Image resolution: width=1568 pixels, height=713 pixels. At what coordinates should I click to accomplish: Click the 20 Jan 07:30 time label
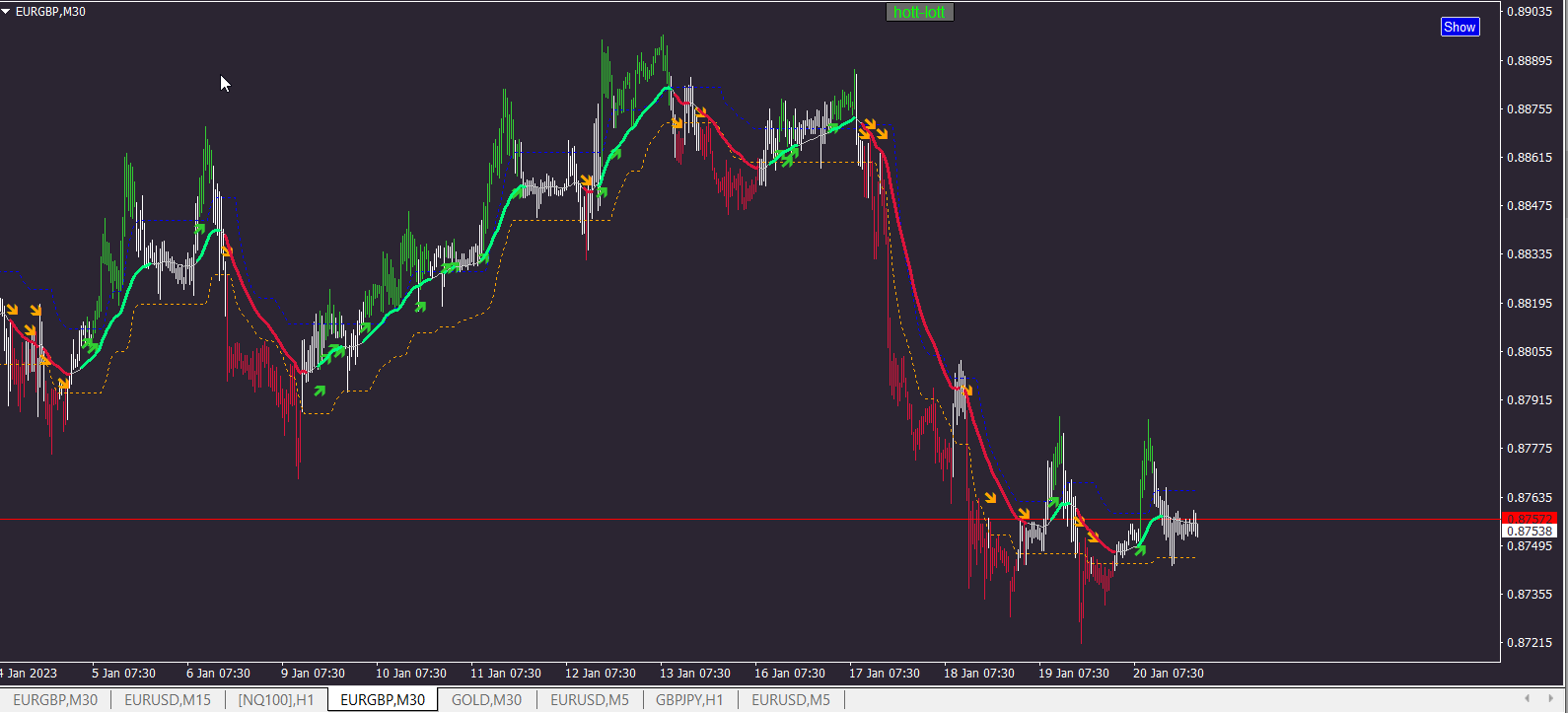point(1169,674)
